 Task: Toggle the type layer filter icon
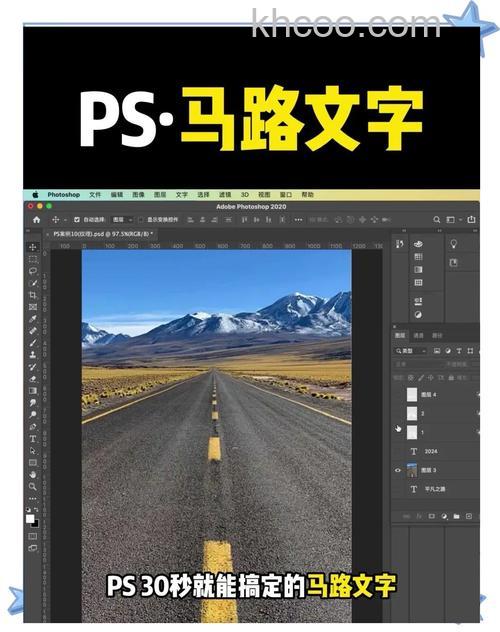[459, 351]
